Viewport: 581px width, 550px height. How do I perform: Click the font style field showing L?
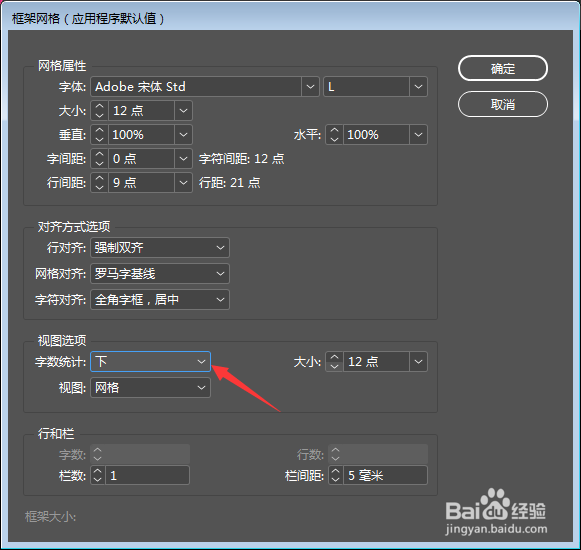[367, 87]
